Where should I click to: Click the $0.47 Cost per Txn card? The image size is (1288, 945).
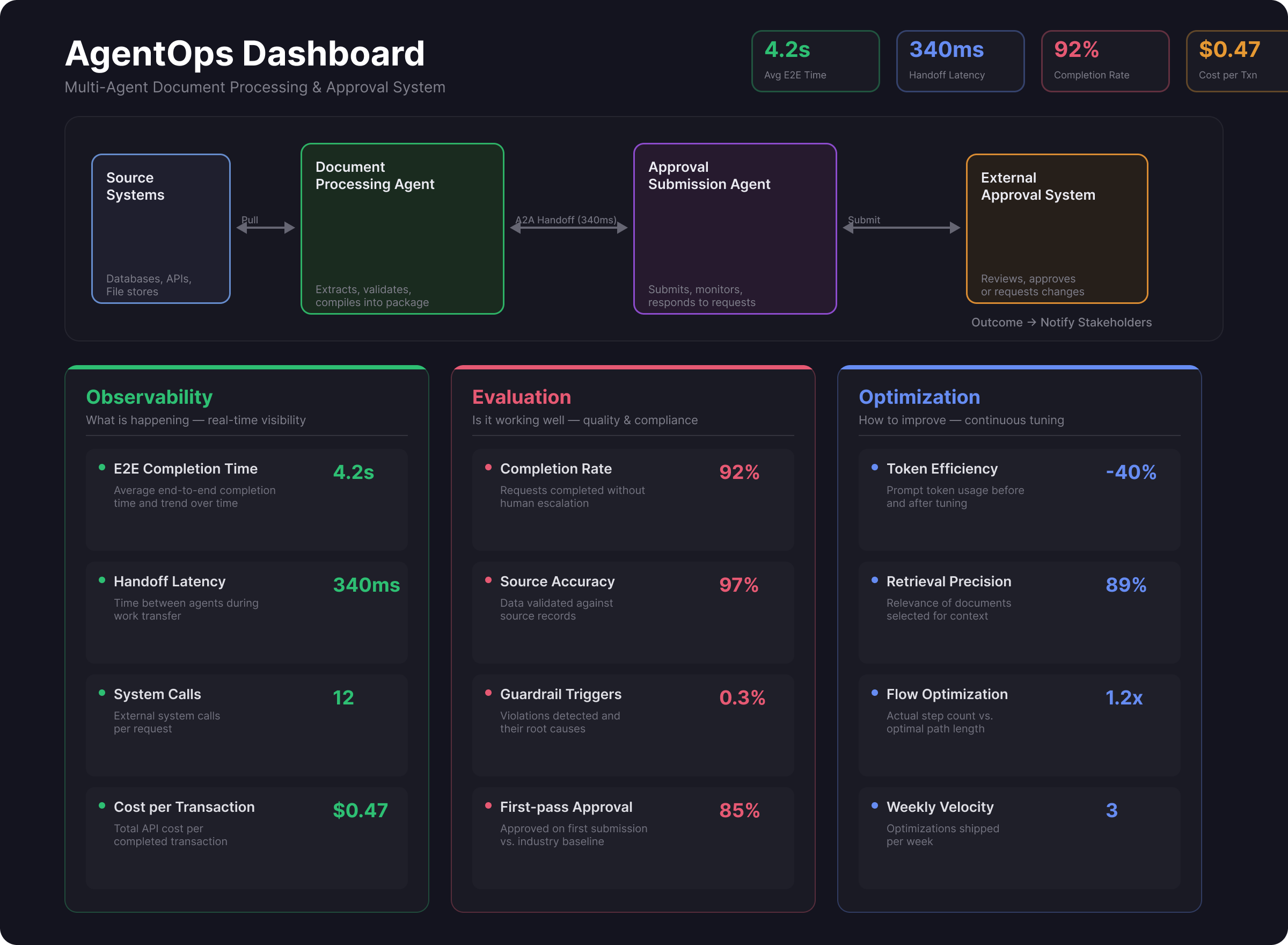point(1237,61)
